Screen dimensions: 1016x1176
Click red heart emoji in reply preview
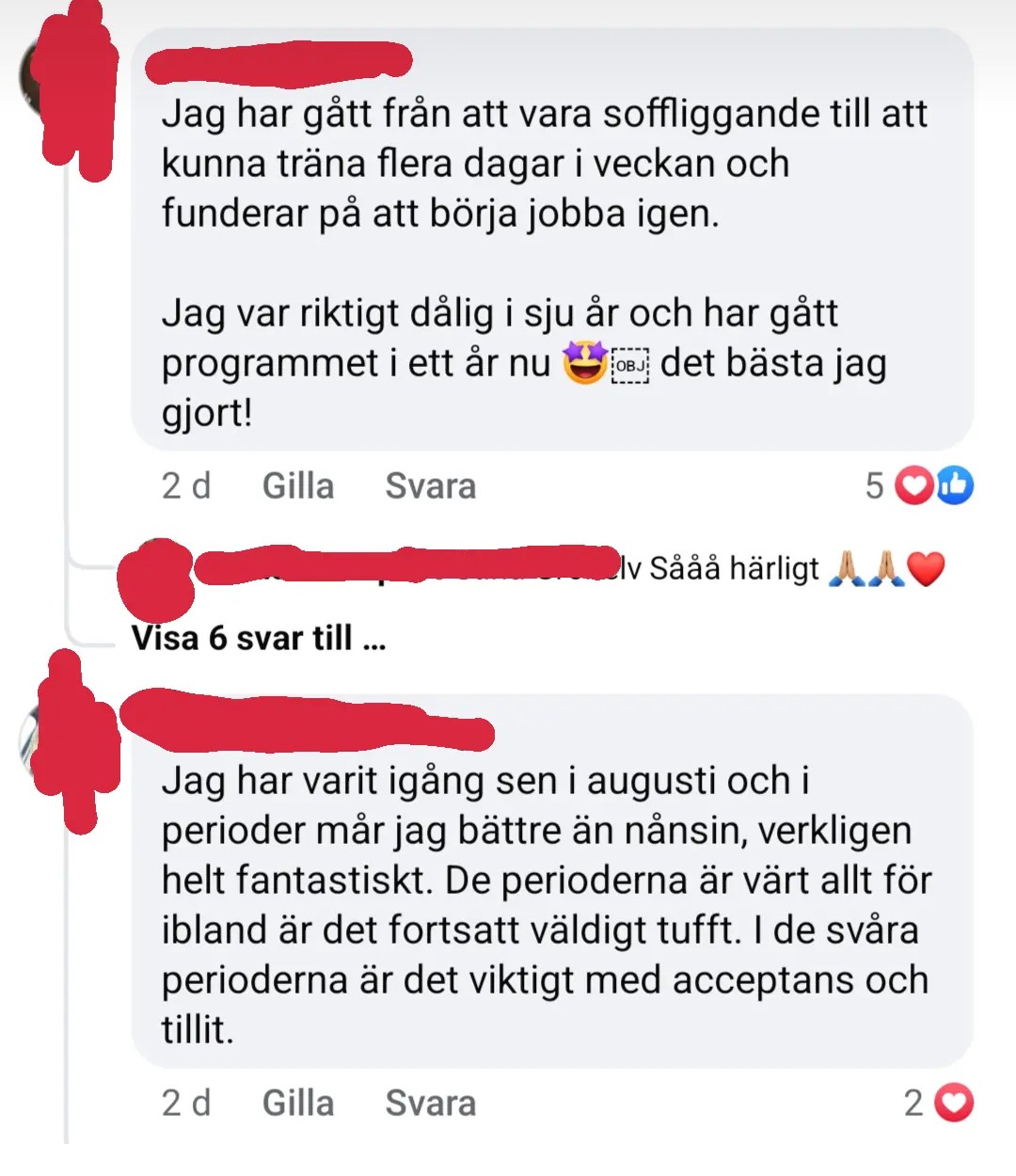coord(926,569)
